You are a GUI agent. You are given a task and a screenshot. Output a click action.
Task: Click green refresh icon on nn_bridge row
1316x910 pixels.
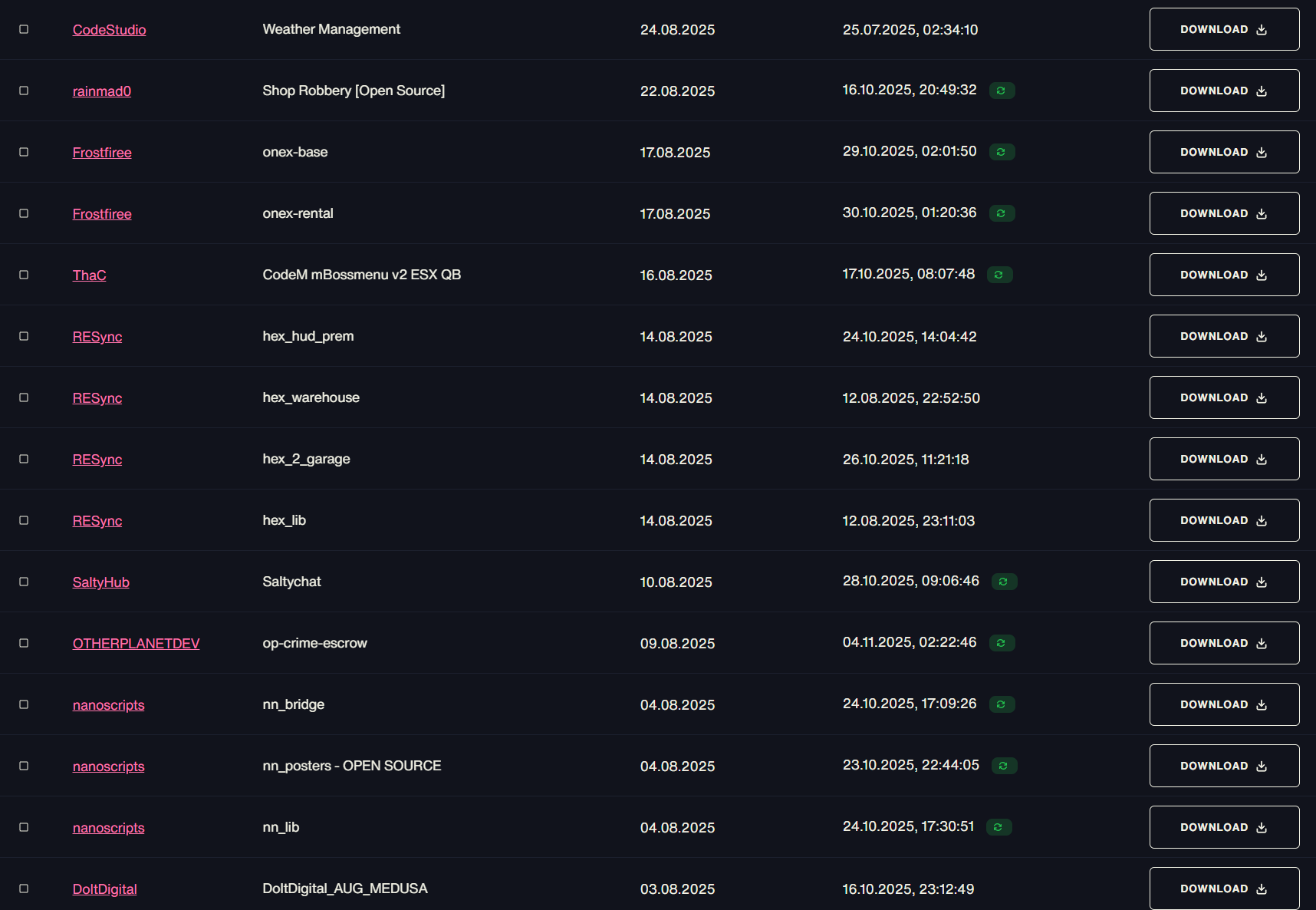click(x=1002, y=704)
